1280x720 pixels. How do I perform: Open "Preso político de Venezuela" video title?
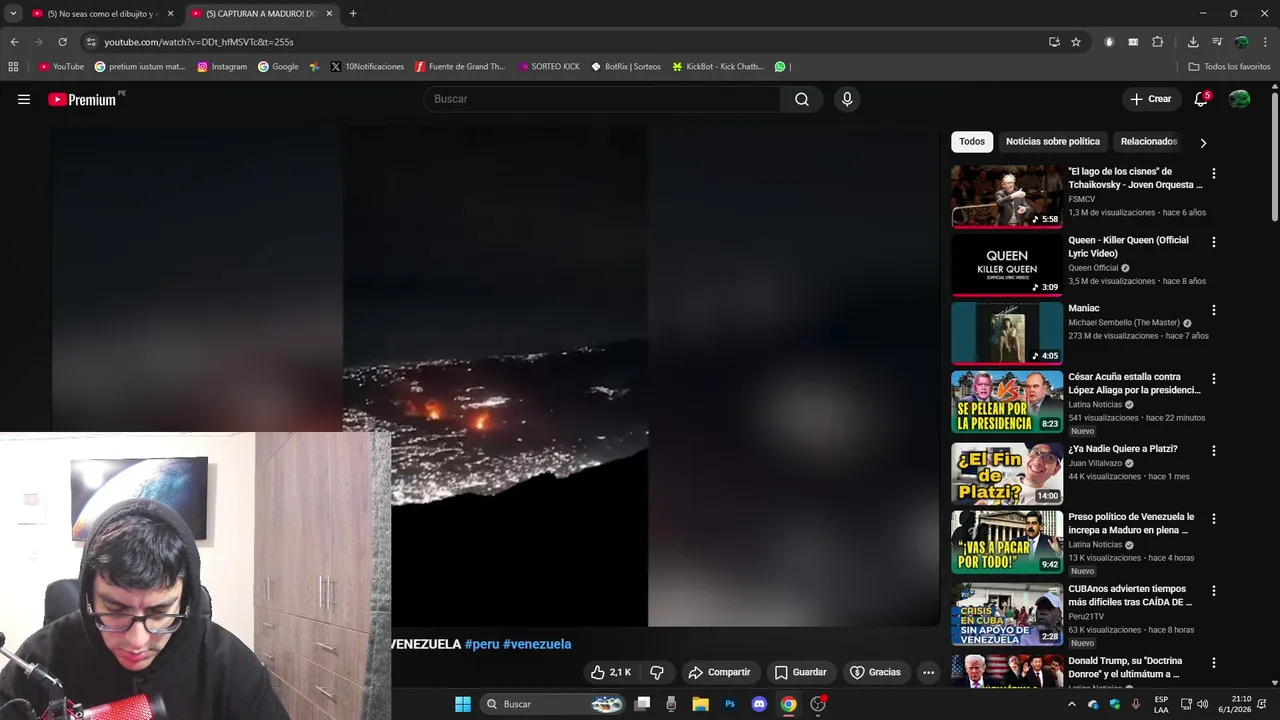click(x=1131, y=523)
